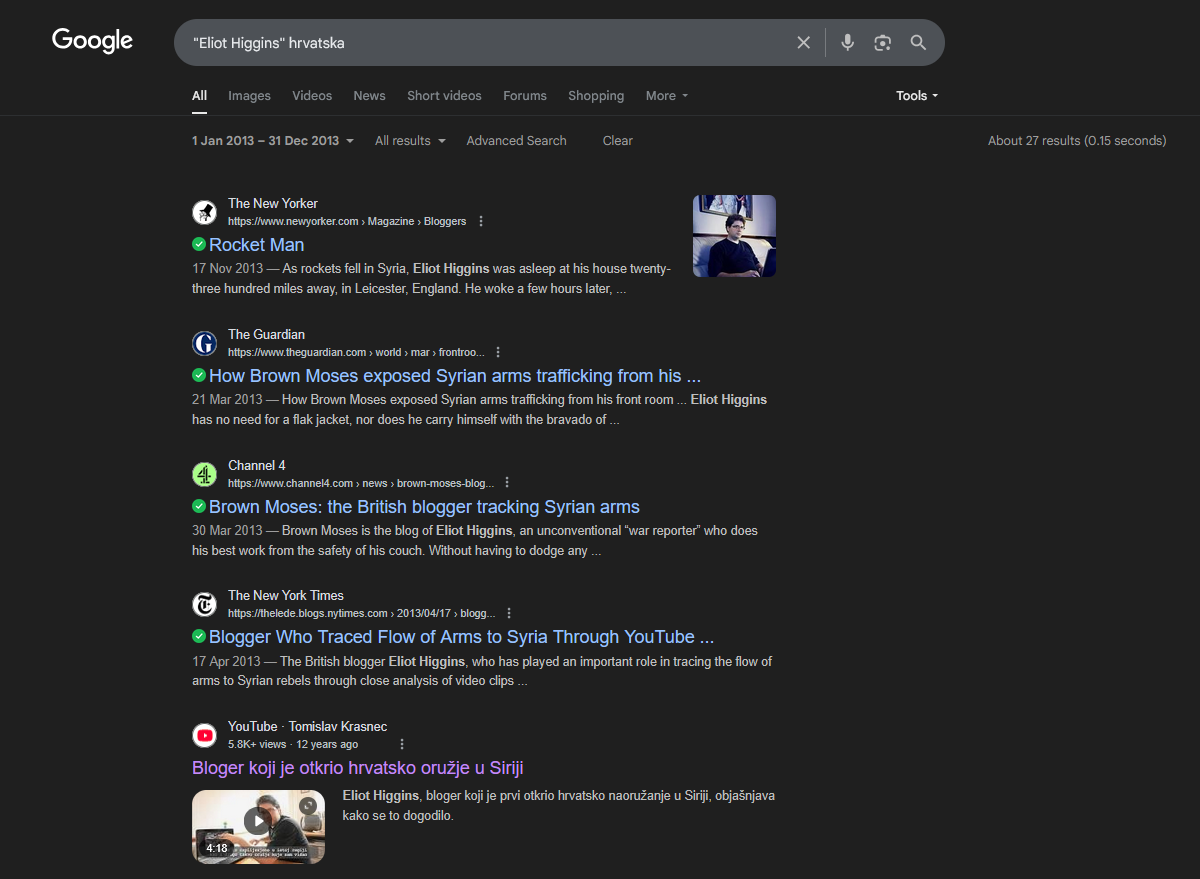Open three-dot menu for NY Times result
The image size is (1200, 879).
[509, 613]
